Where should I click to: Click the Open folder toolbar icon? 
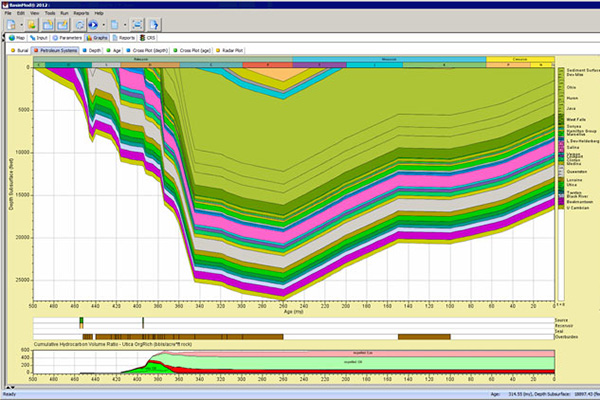click(31, 24)
